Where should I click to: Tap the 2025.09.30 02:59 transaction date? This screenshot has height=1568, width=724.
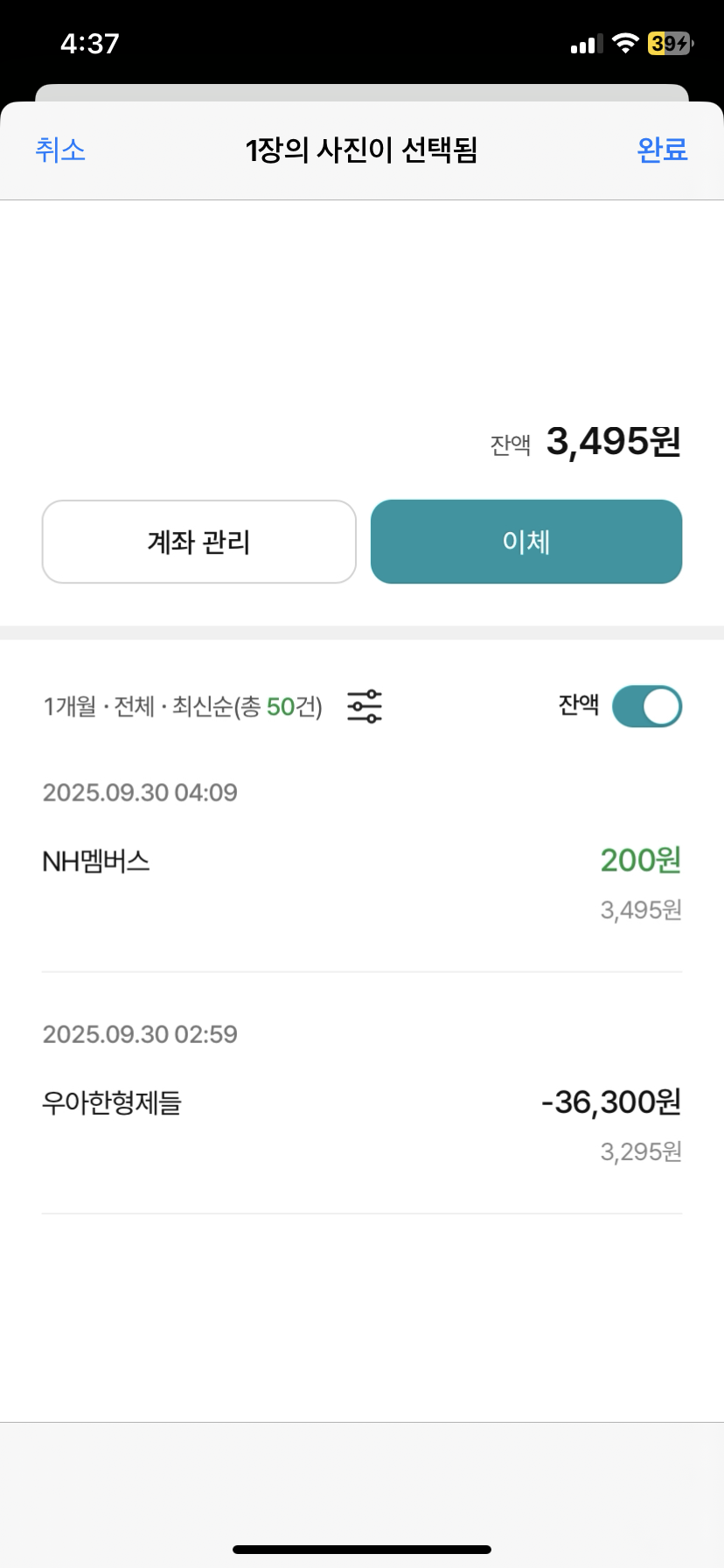(140, 1034)
